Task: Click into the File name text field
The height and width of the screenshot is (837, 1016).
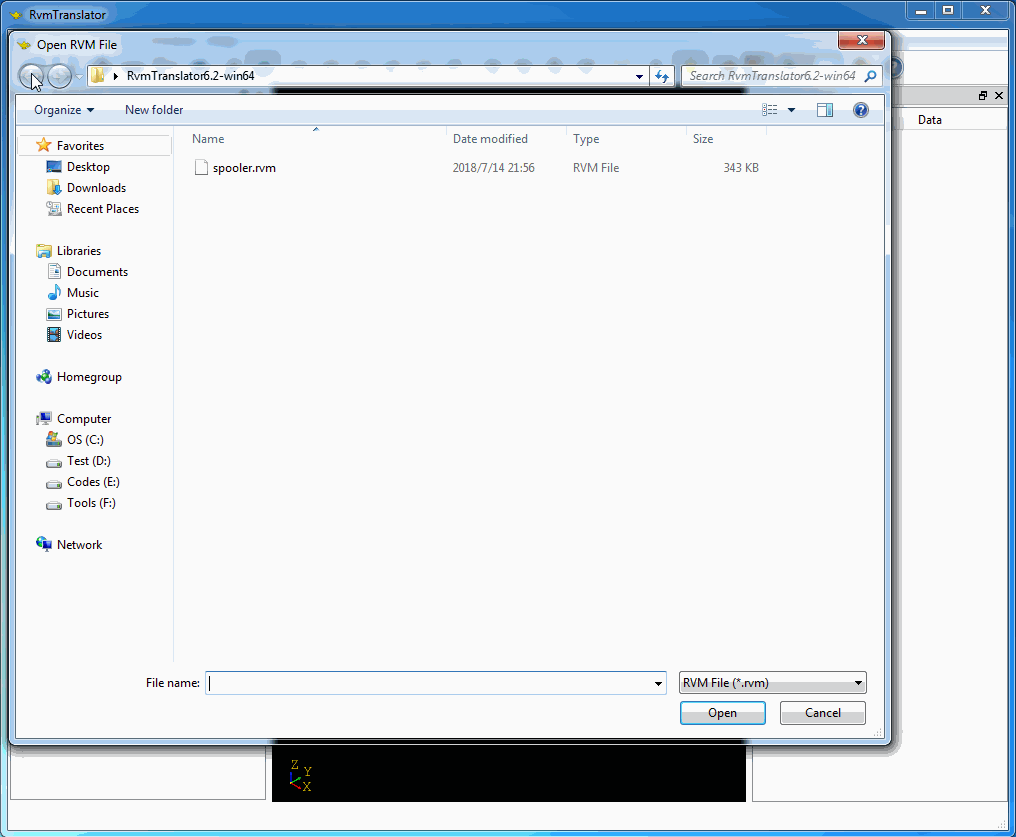Action: coord(430,684)
